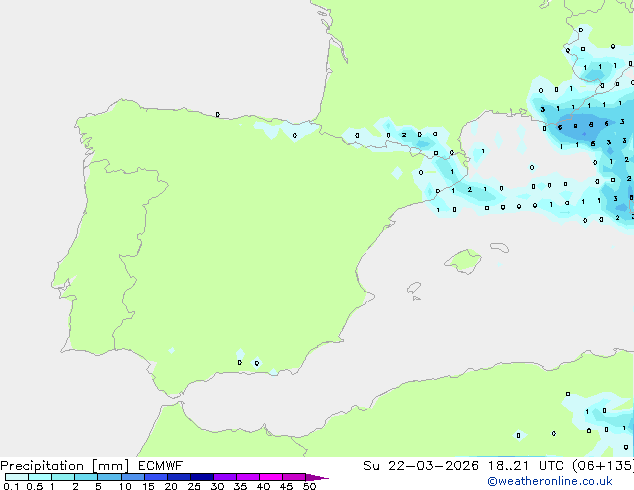The image size is (634, 490).
Task: Click the small rain patch on Spain's north coast
Action: (x=272, y=128)
